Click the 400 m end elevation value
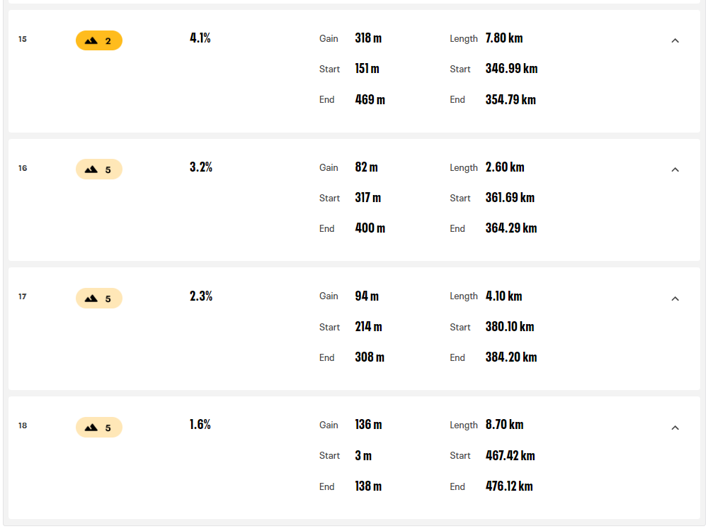Screen dimensions: 708x529 click(370, 228)
